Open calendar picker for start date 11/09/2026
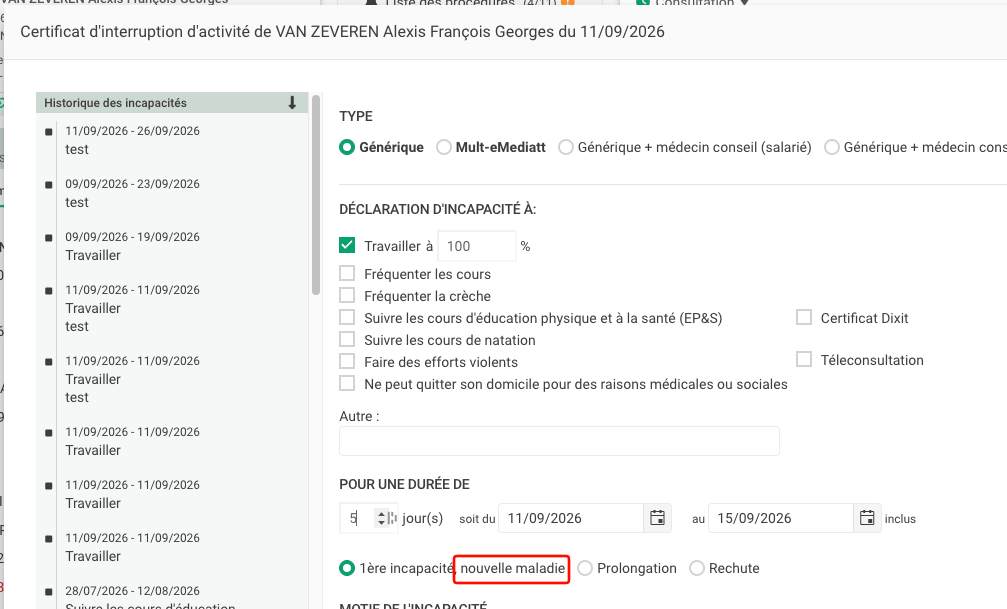The width and height of the screenshot is (1007, 609). click(657, 518)
